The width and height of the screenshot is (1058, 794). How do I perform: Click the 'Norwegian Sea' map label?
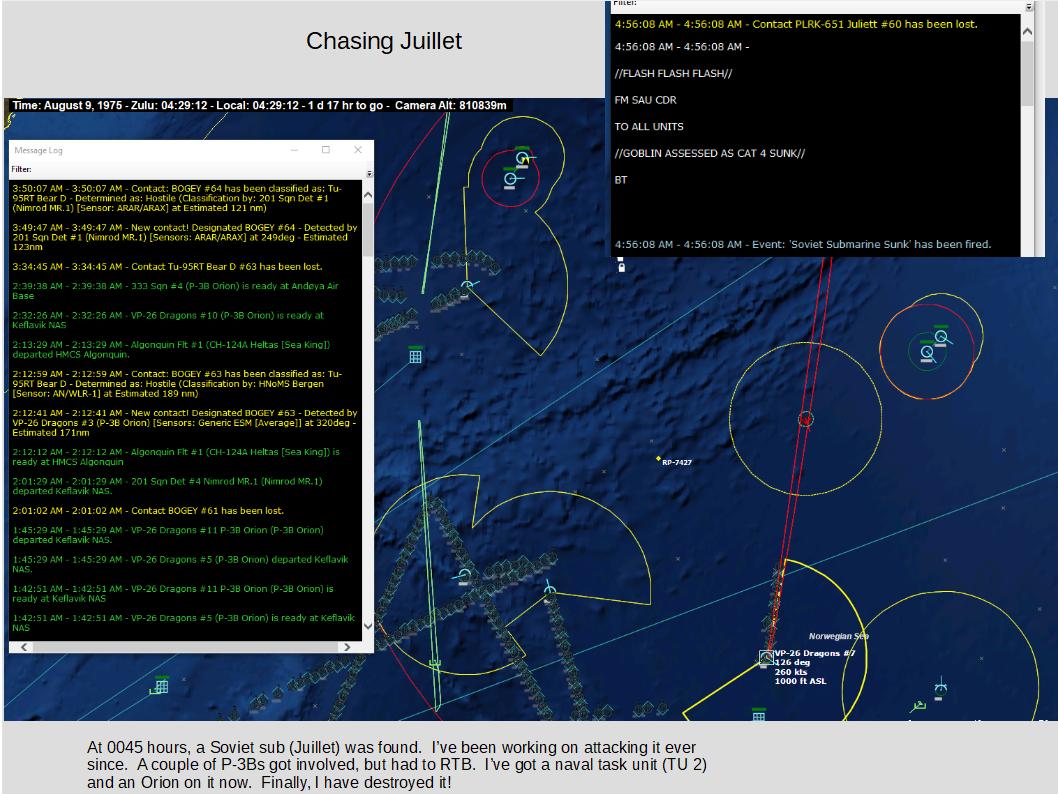(x=839, y=636)
